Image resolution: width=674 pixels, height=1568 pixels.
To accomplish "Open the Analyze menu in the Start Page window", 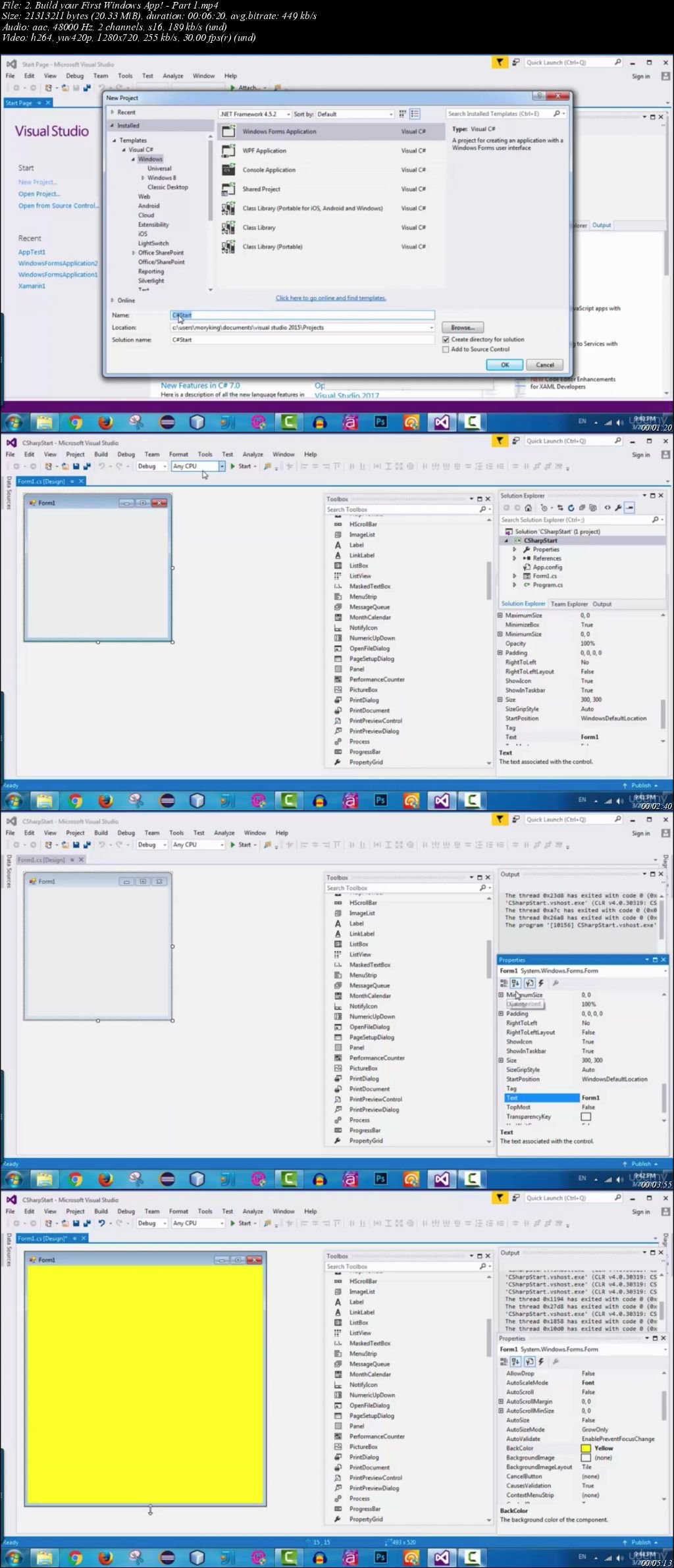I will pos(173,76).
